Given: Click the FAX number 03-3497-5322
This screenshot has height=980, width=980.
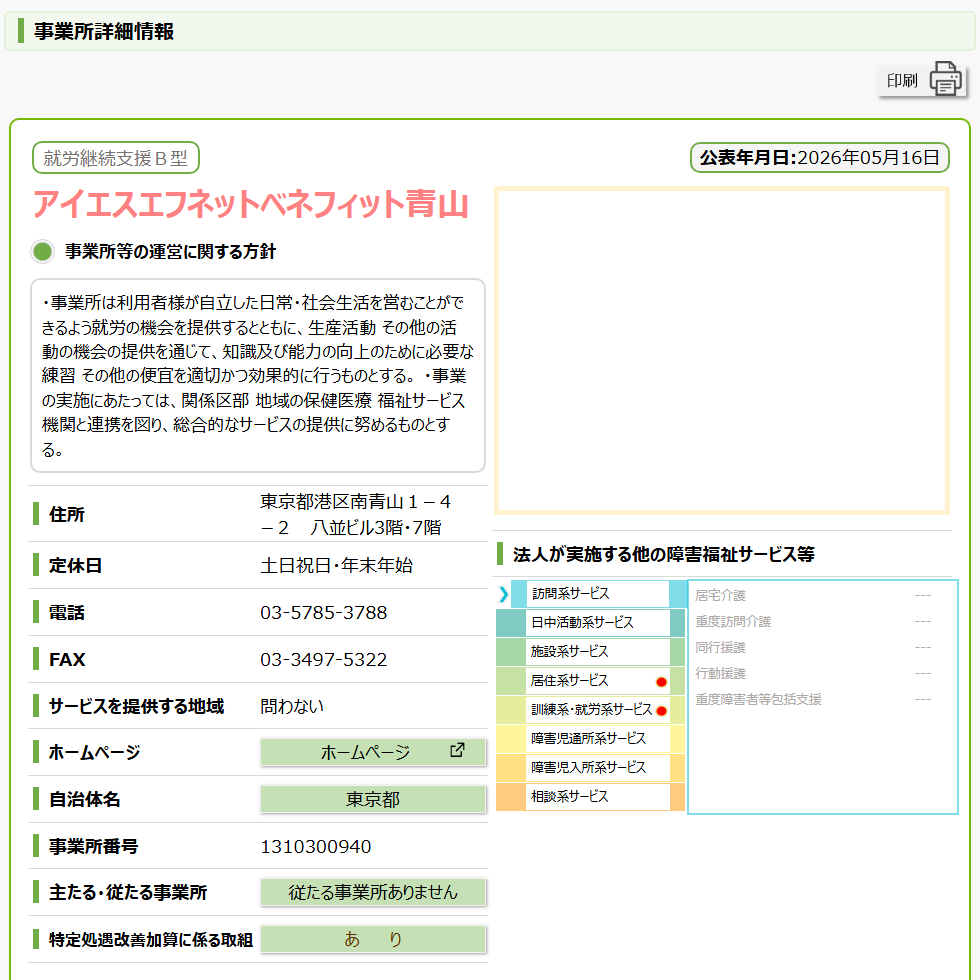Looking at the screenshot, I should click(324, 659).
